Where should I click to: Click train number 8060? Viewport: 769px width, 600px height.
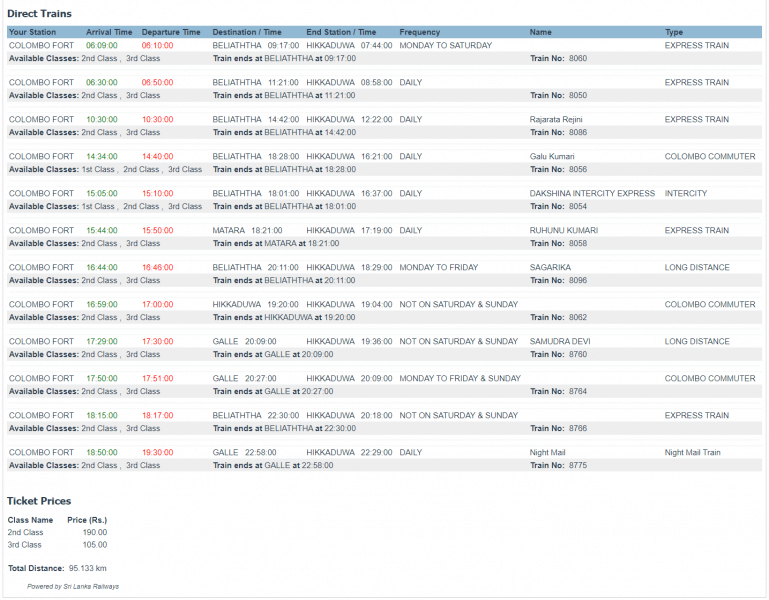click(x=577, y=58)
